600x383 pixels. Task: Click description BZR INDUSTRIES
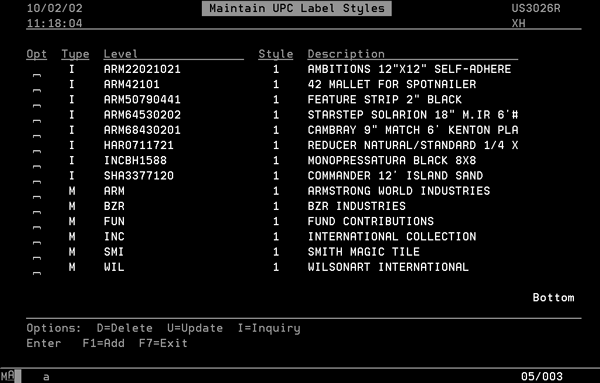coord(357,206)
